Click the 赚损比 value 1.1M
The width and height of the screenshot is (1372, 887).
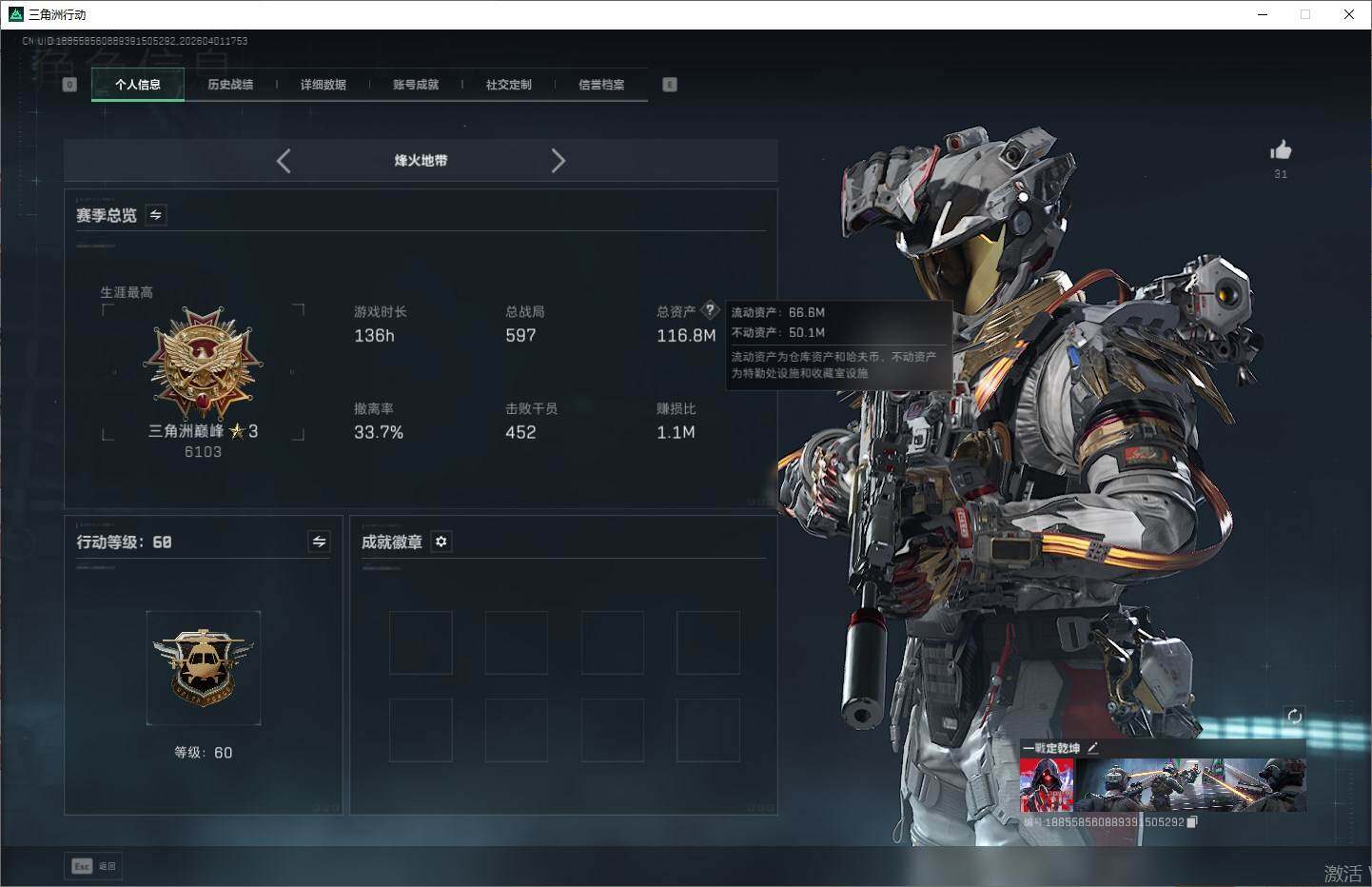pos(676,433)
